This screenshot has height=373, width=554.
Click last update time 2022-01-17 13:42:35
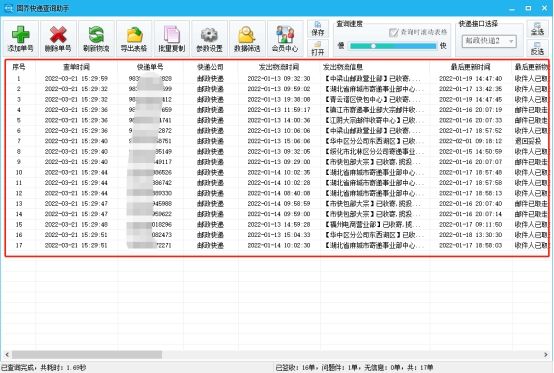(x=471, y=89)
